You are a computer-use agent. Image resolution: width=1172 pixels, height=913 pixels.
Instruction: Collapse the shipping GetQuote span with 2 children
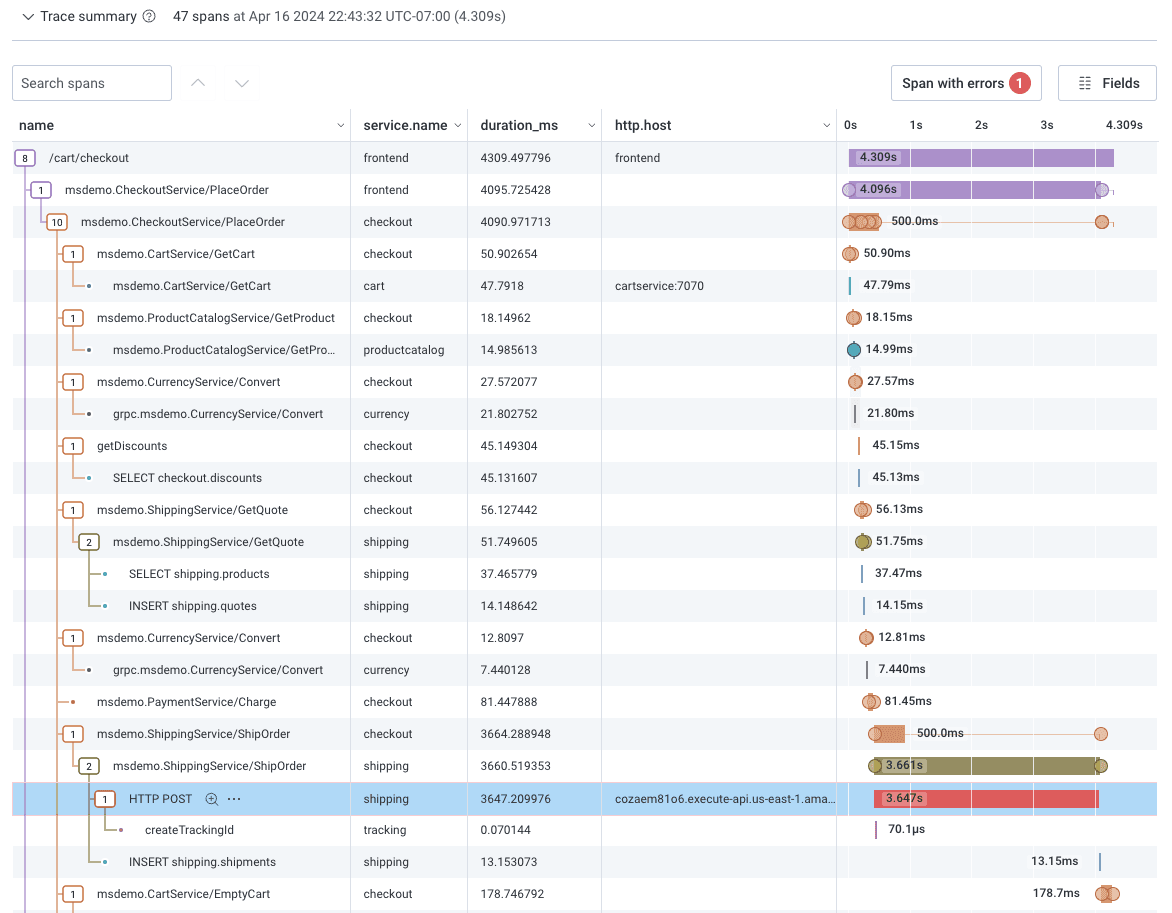point(89,542)
